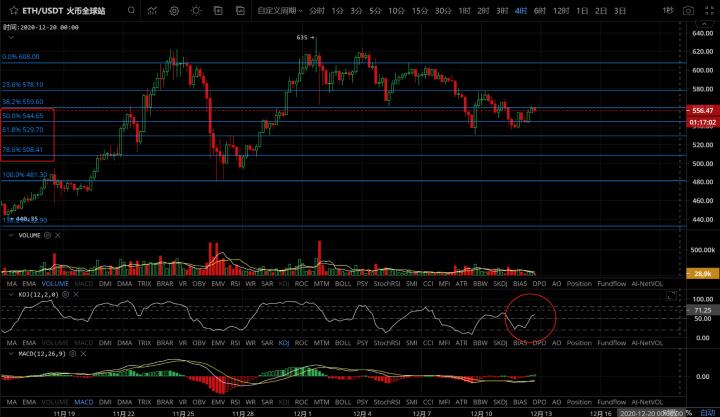This screenshot has height=417, width=720.
Task: Select RSI in the volume panel indicator row
Action: coord(235,284)
